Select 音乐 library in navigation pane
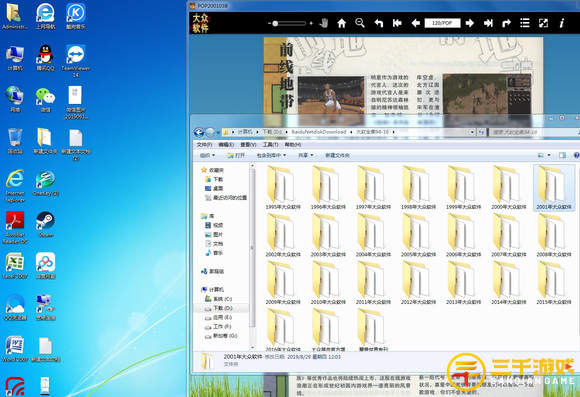The image size is (580, 397). pos(214,253)
